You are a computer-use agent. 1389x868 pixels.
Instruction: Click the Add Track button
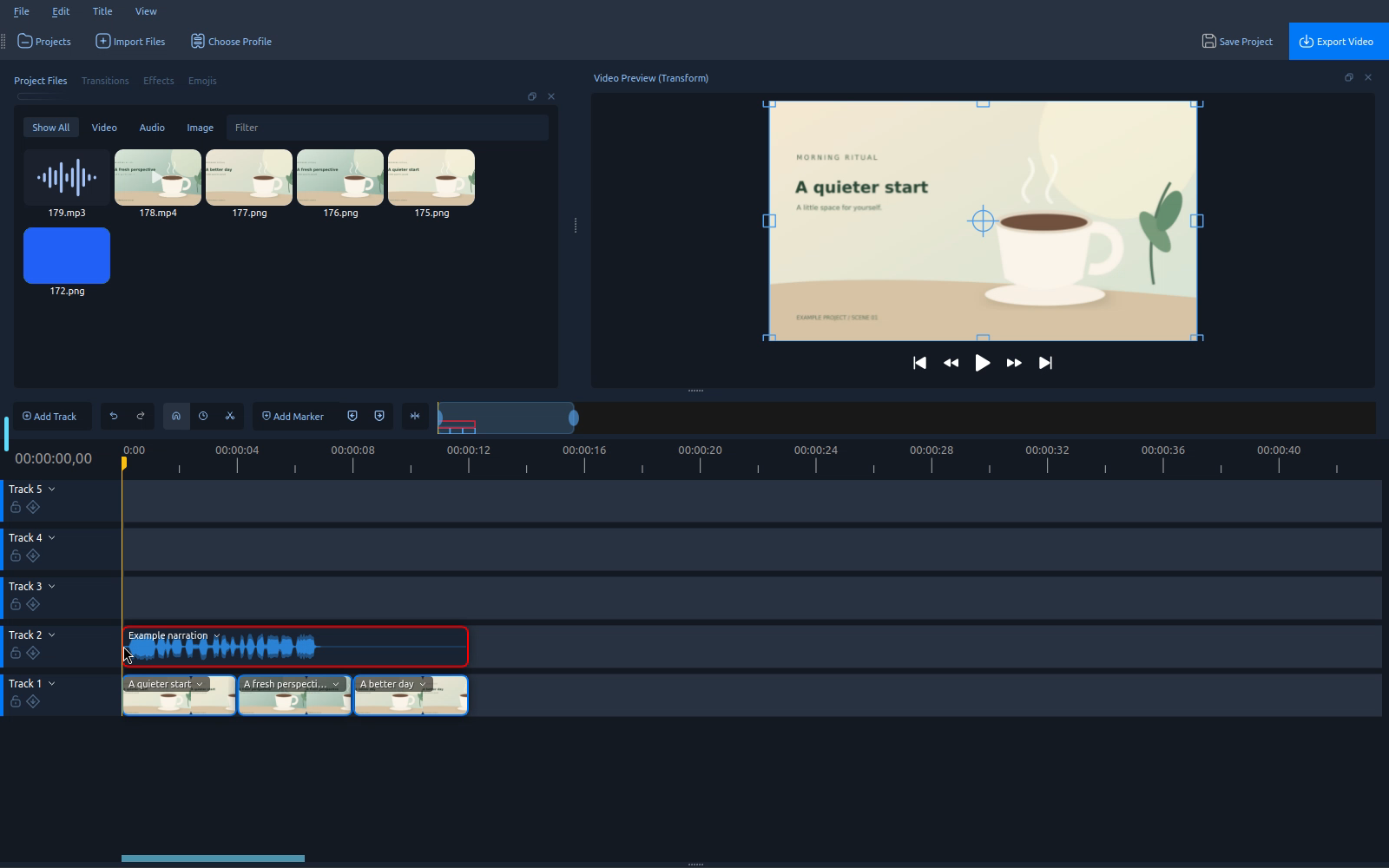click(x=49, y=417)
